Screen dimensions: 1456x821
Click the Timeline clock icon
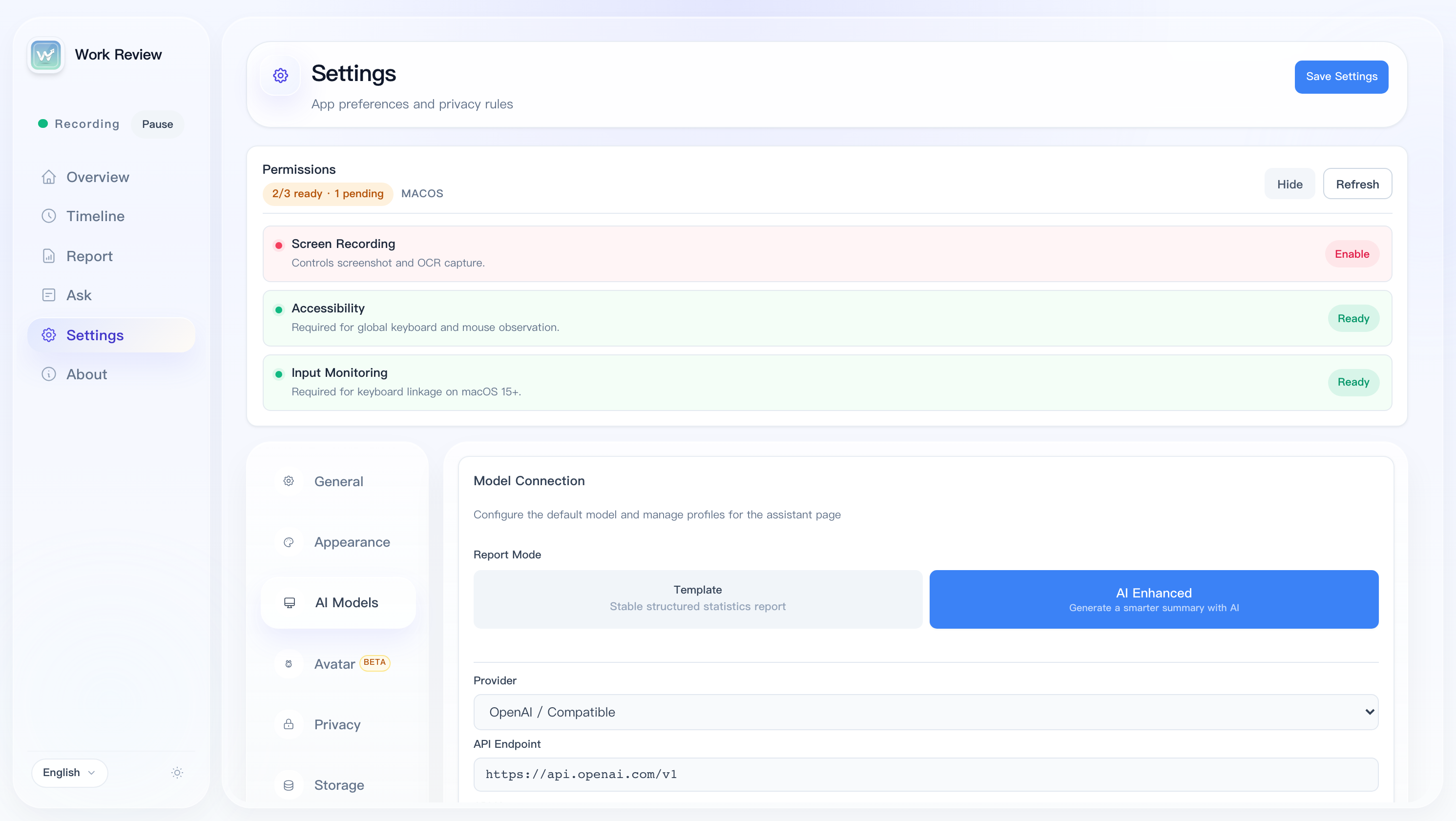49,216
